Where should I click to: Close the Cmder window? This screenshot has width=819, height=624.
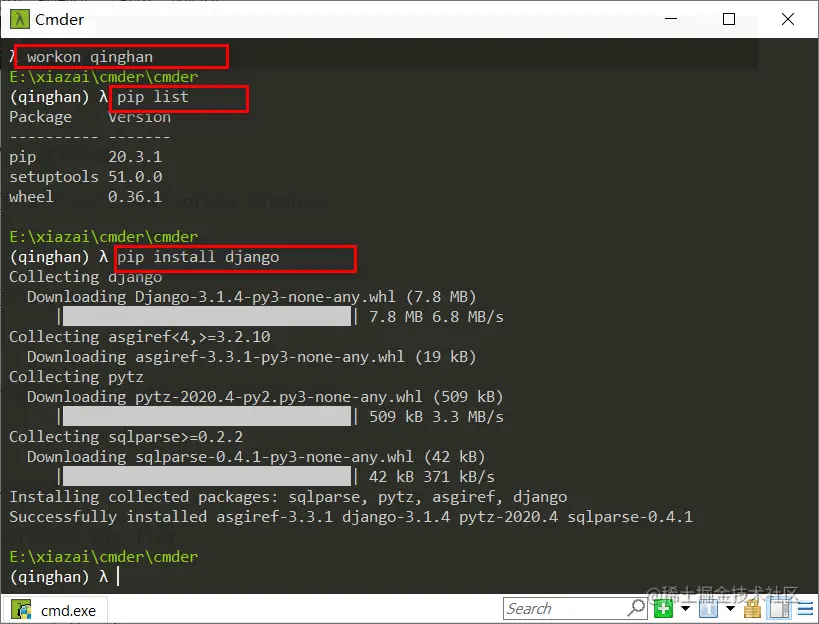tap(788, 19)
